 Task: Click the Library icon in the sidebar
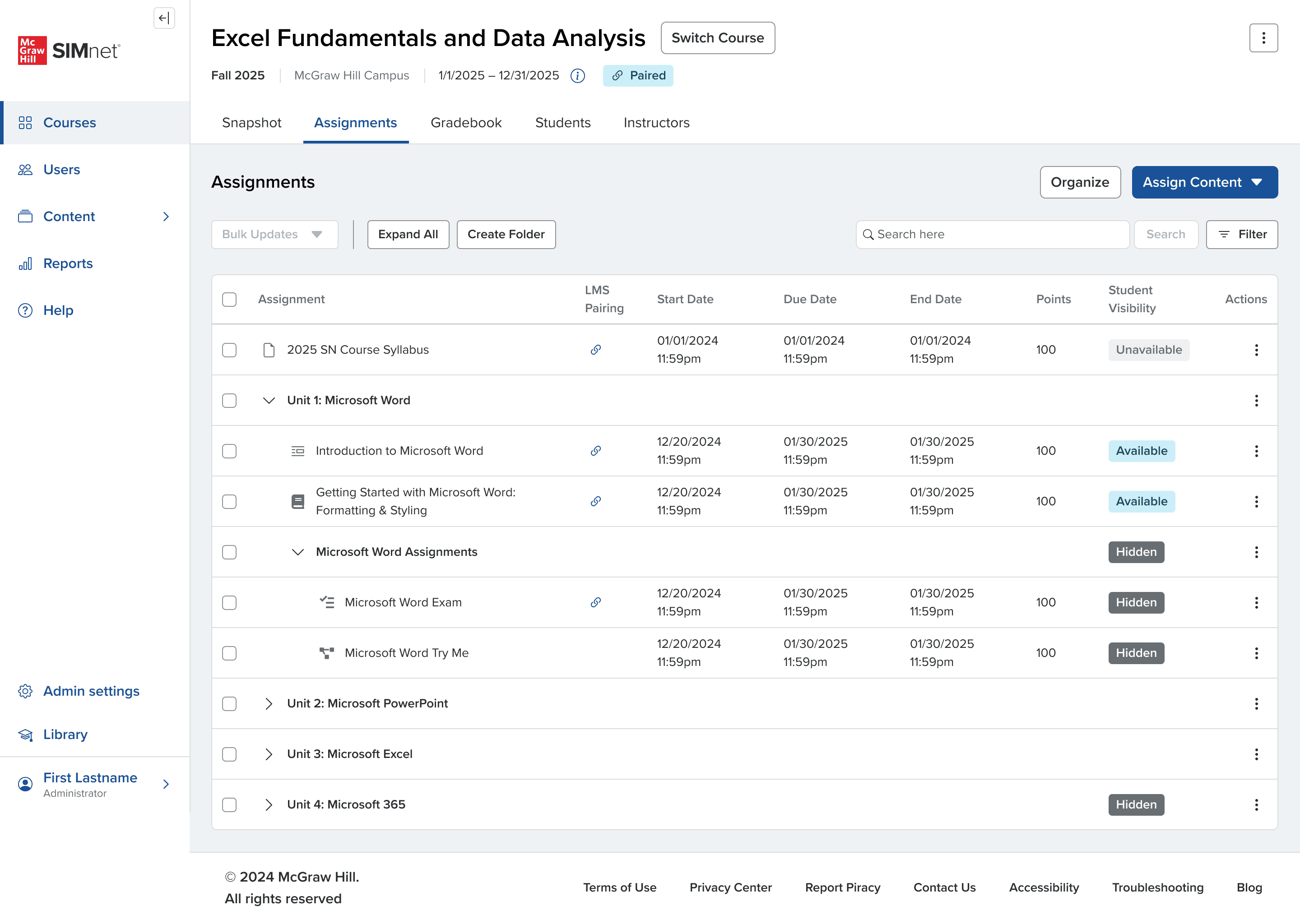coord(25,735)
